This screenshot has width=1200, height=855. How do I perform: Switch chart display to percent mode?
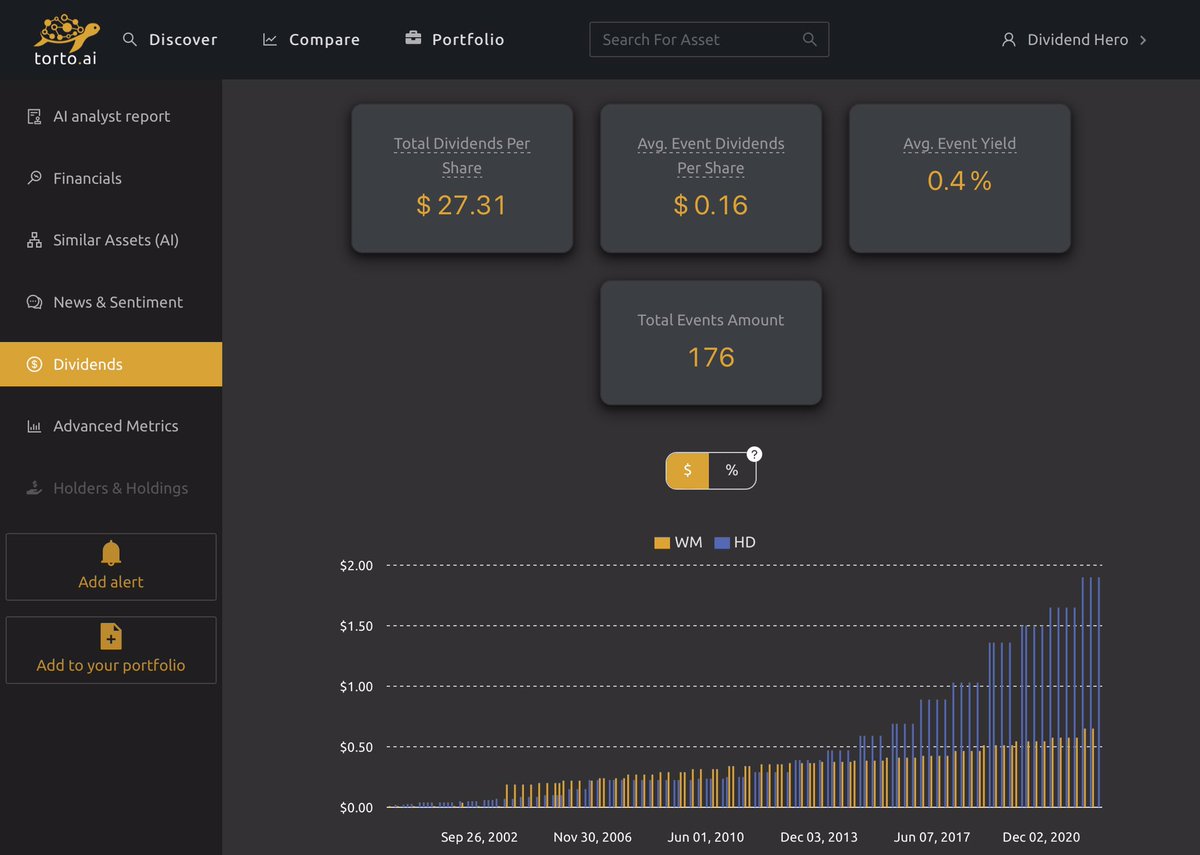(x=732, y=470)
